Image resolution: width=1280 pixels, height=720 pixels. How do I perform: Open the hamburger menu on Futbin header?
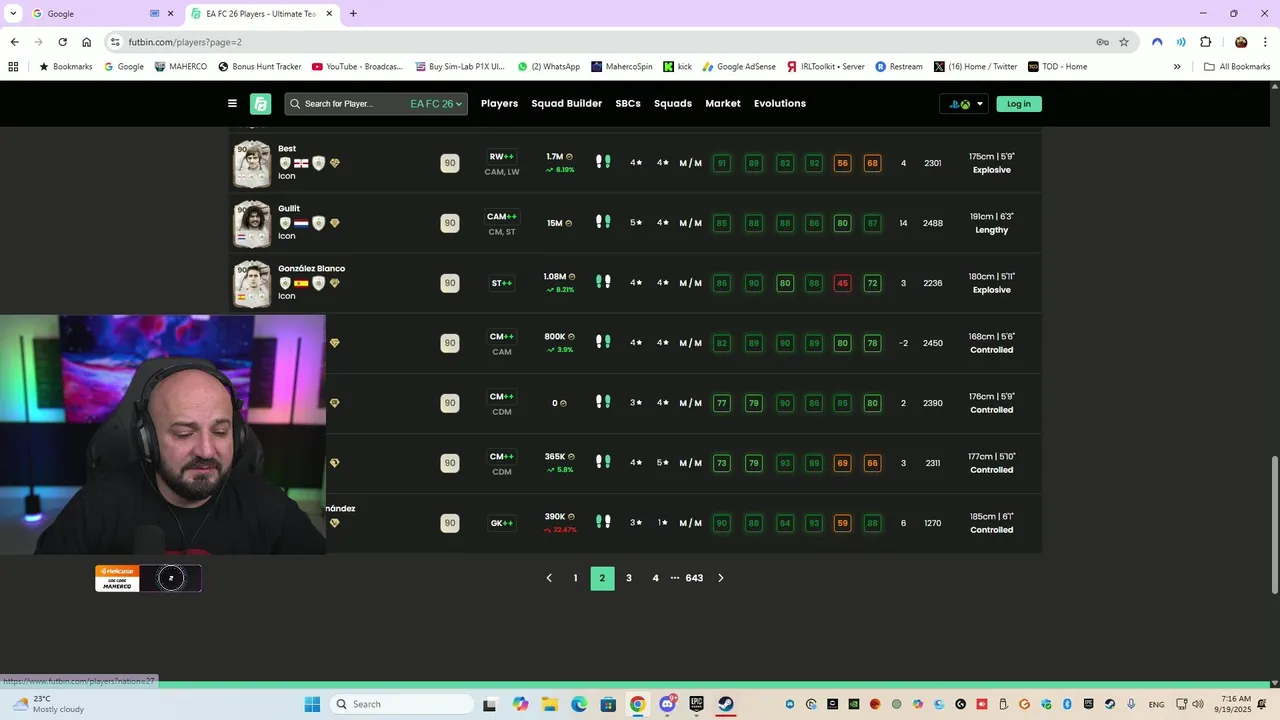(x=232, y=104)
